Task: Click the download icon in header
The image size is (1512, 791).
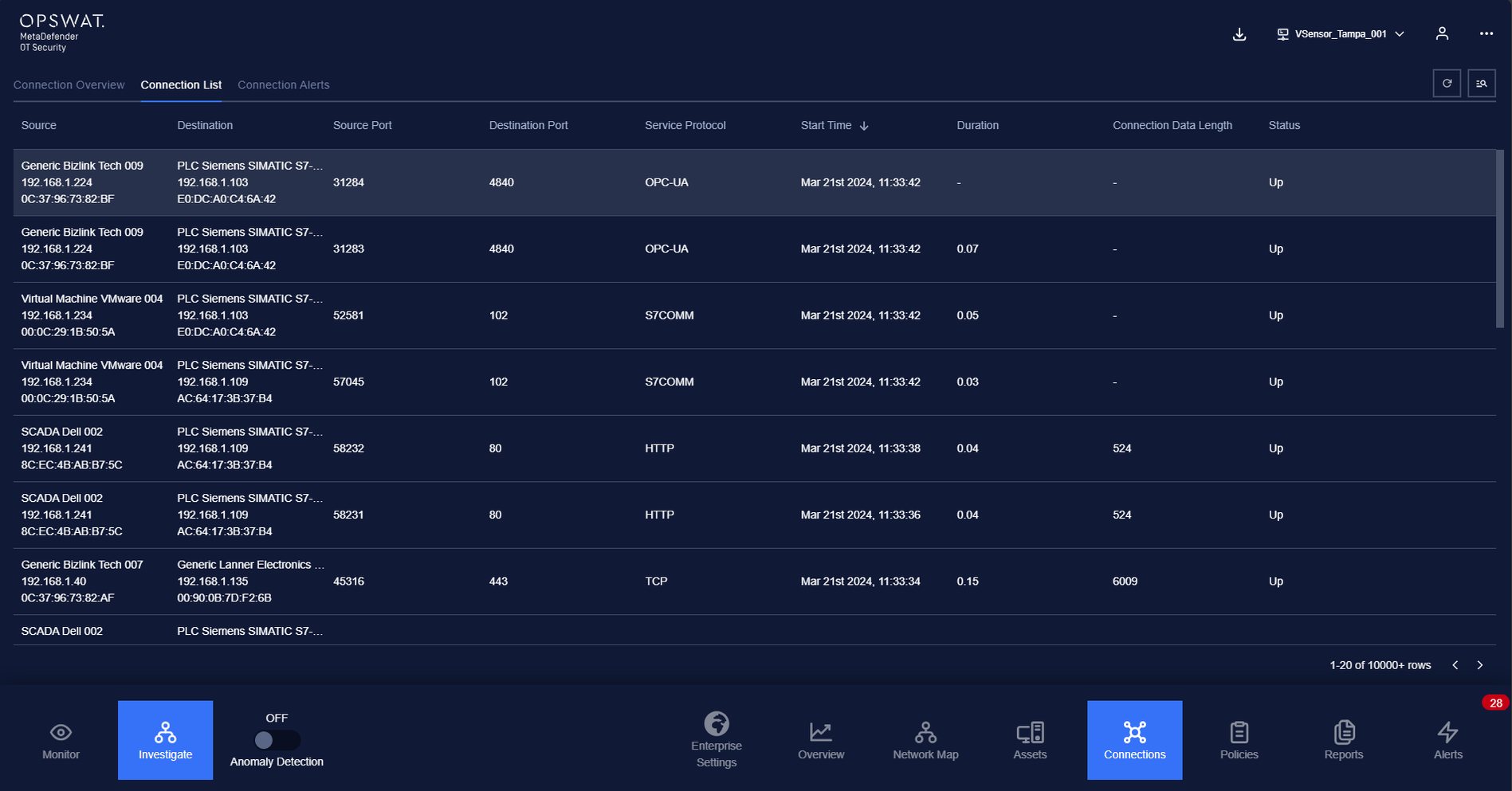Action: 1239,34
